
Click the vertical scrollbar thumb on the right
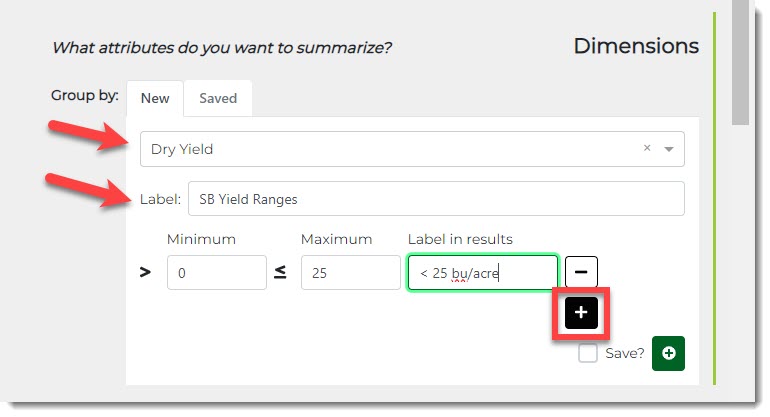tap(741, 60)
